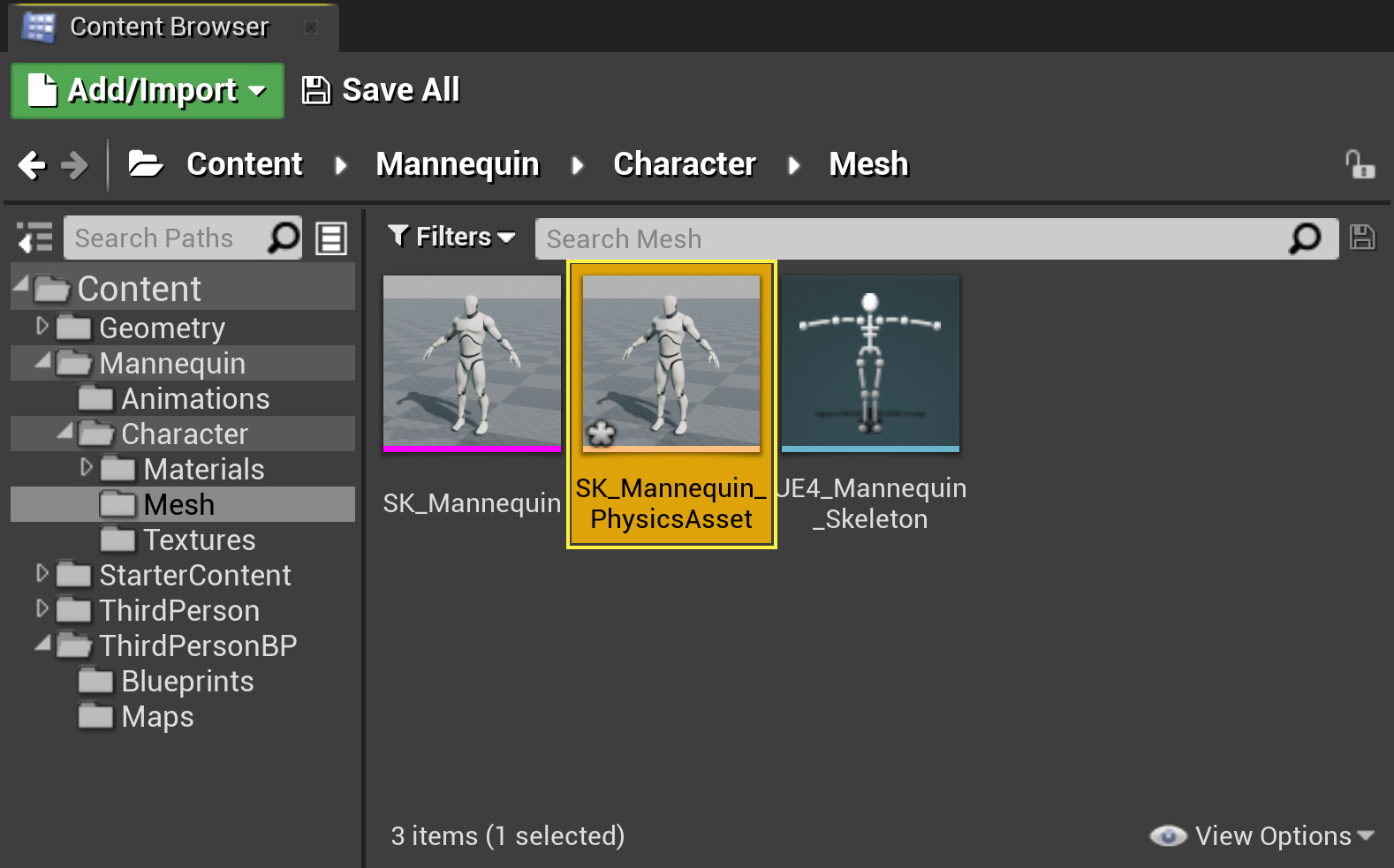
Task: Collapse the Mannequin folder arrow
Action: coord(43,359)
